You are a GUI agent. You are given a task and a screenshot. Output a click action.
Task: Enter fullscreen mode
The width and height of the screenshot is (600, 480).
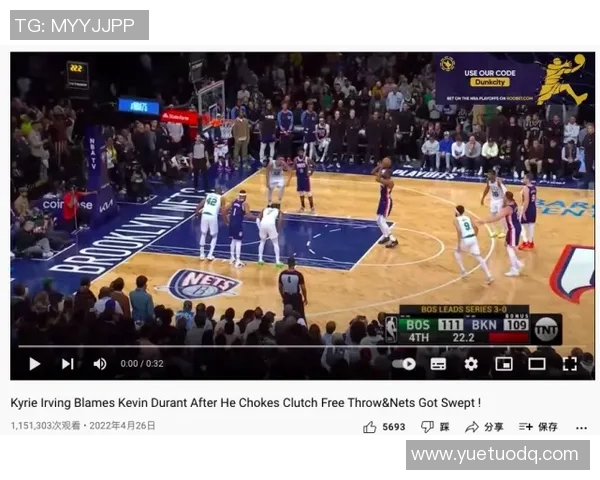(570, 364)
